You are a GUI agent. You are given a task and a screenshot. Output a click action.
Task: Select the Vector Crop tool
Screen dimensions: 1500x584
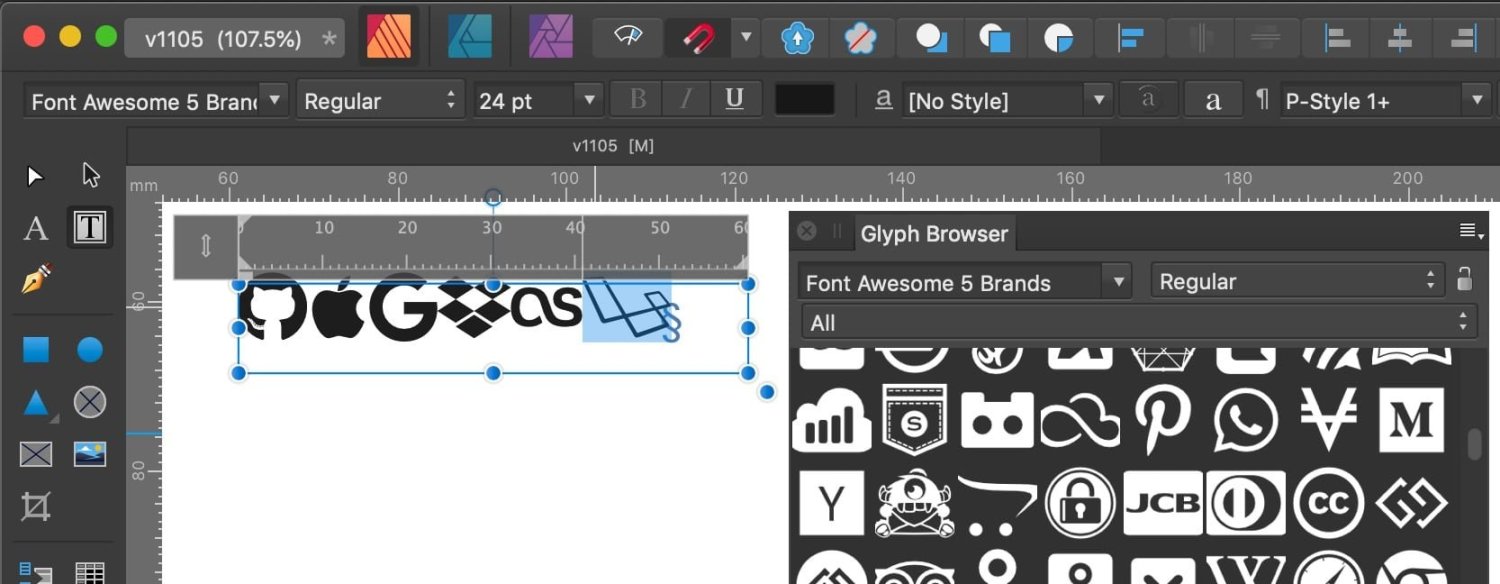(35, 505)
